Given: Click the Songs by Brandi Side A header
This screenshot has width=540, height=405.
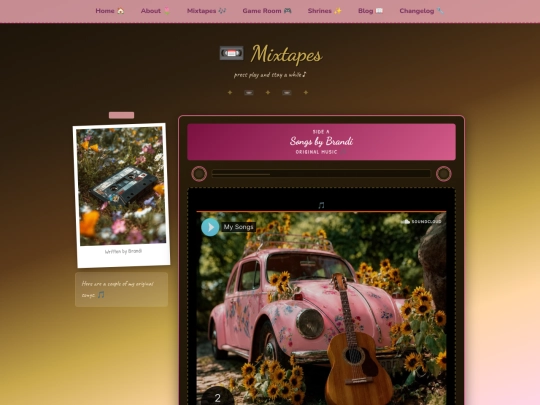Looking at the screenshot, I should pos(321,142).
